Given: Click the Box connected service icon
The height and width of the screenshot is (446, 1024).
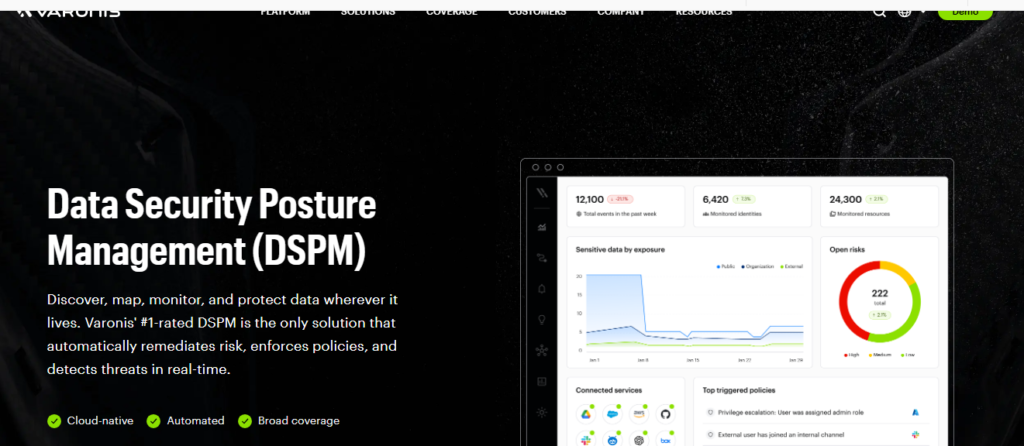Looking at the screenshot, I should [x=665, y=440].
